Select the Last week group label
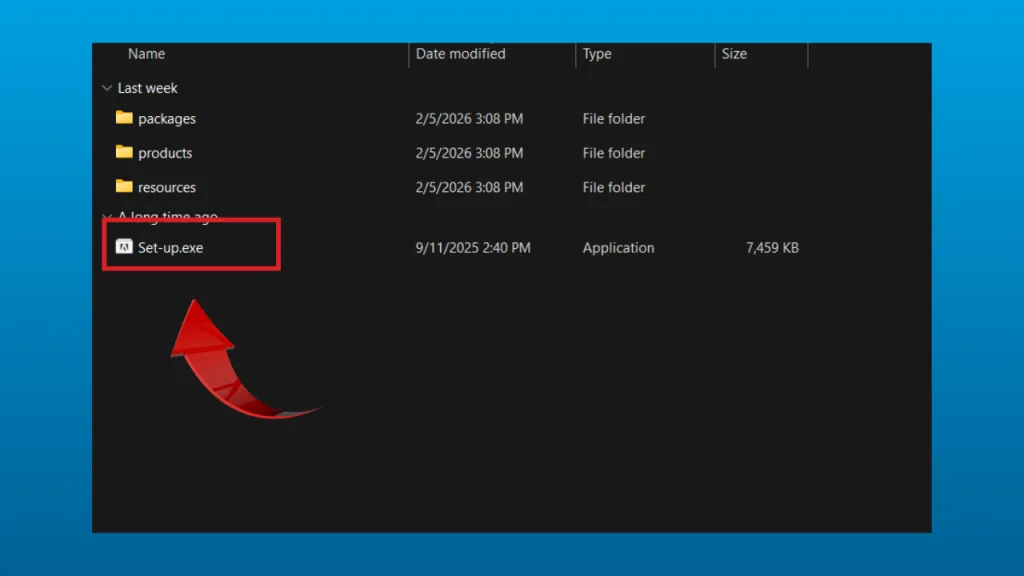This screenshot has height=576, width=1024. point(148,88)
